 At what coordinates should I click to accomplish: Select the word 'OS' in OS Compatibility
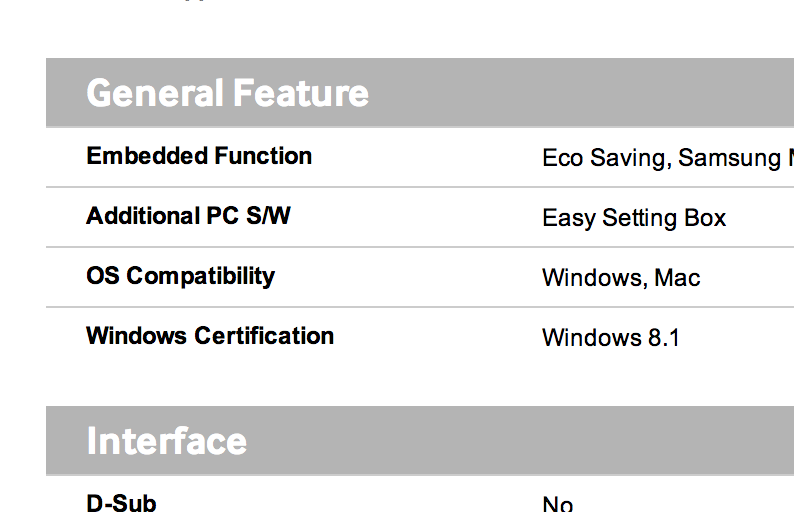103,276
